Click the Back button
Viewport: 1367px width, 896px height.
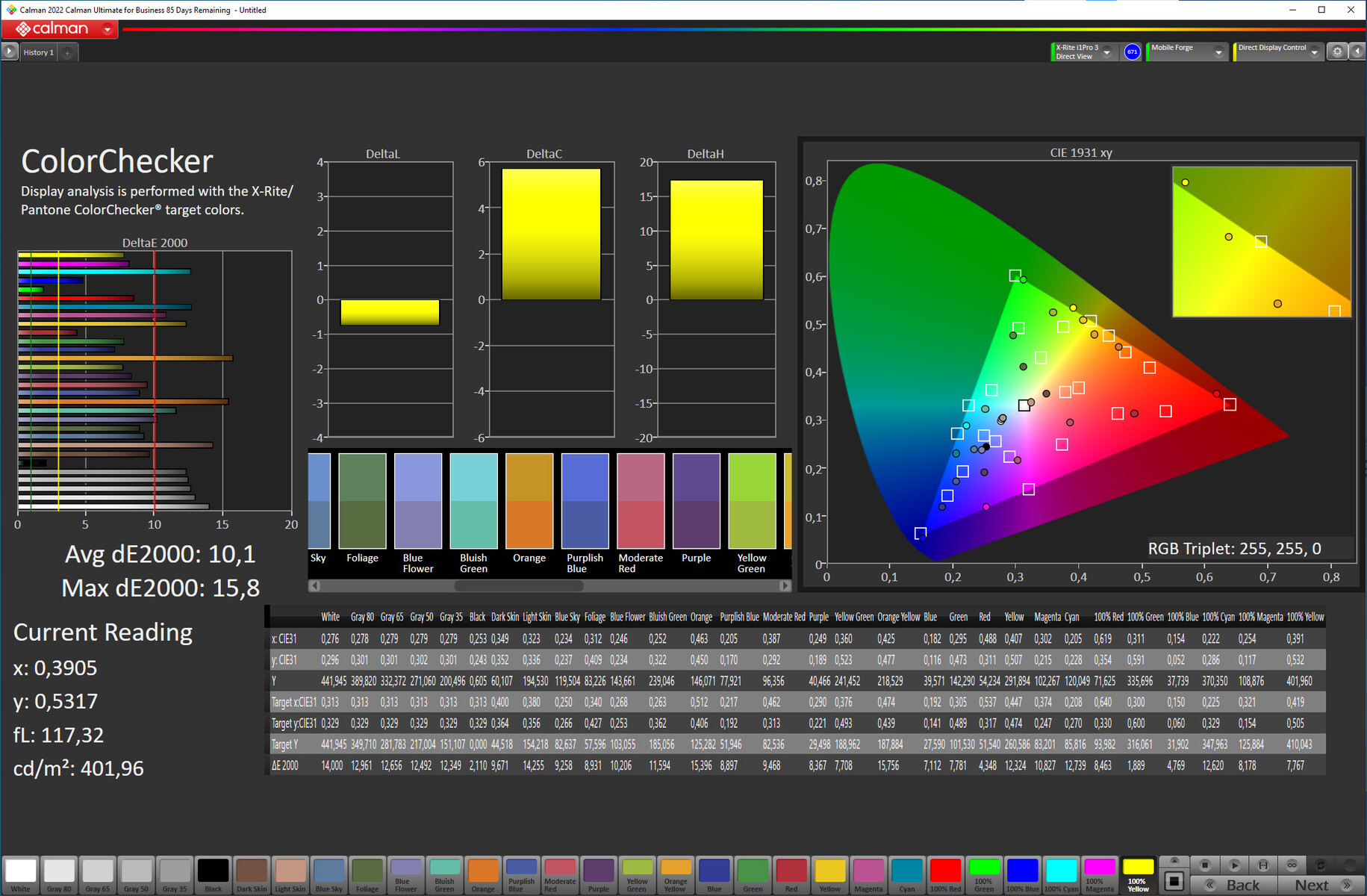(1234, 885)
